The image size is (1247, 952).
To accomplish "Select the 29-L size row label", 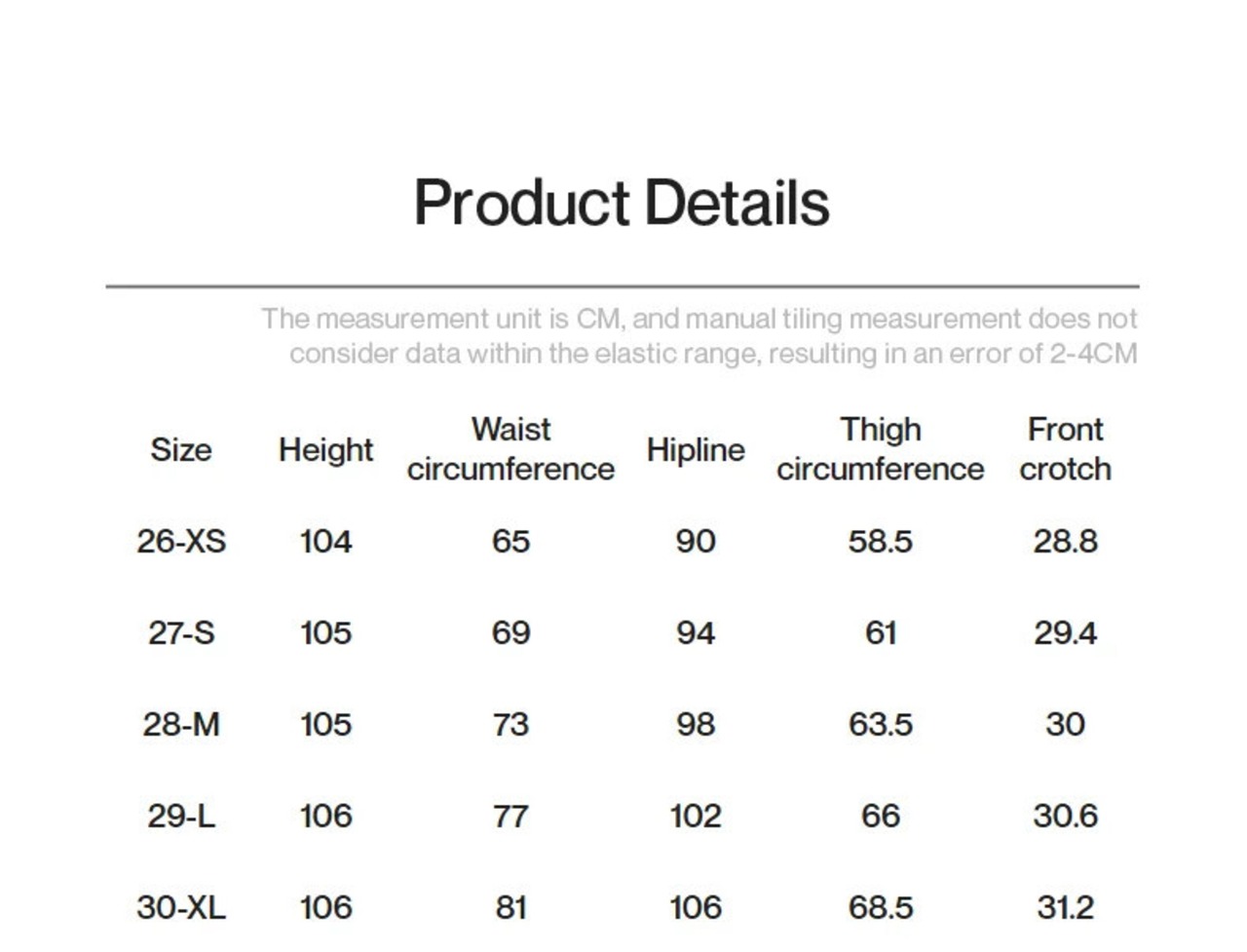I will pyautogui.click(x=181, y=816).
